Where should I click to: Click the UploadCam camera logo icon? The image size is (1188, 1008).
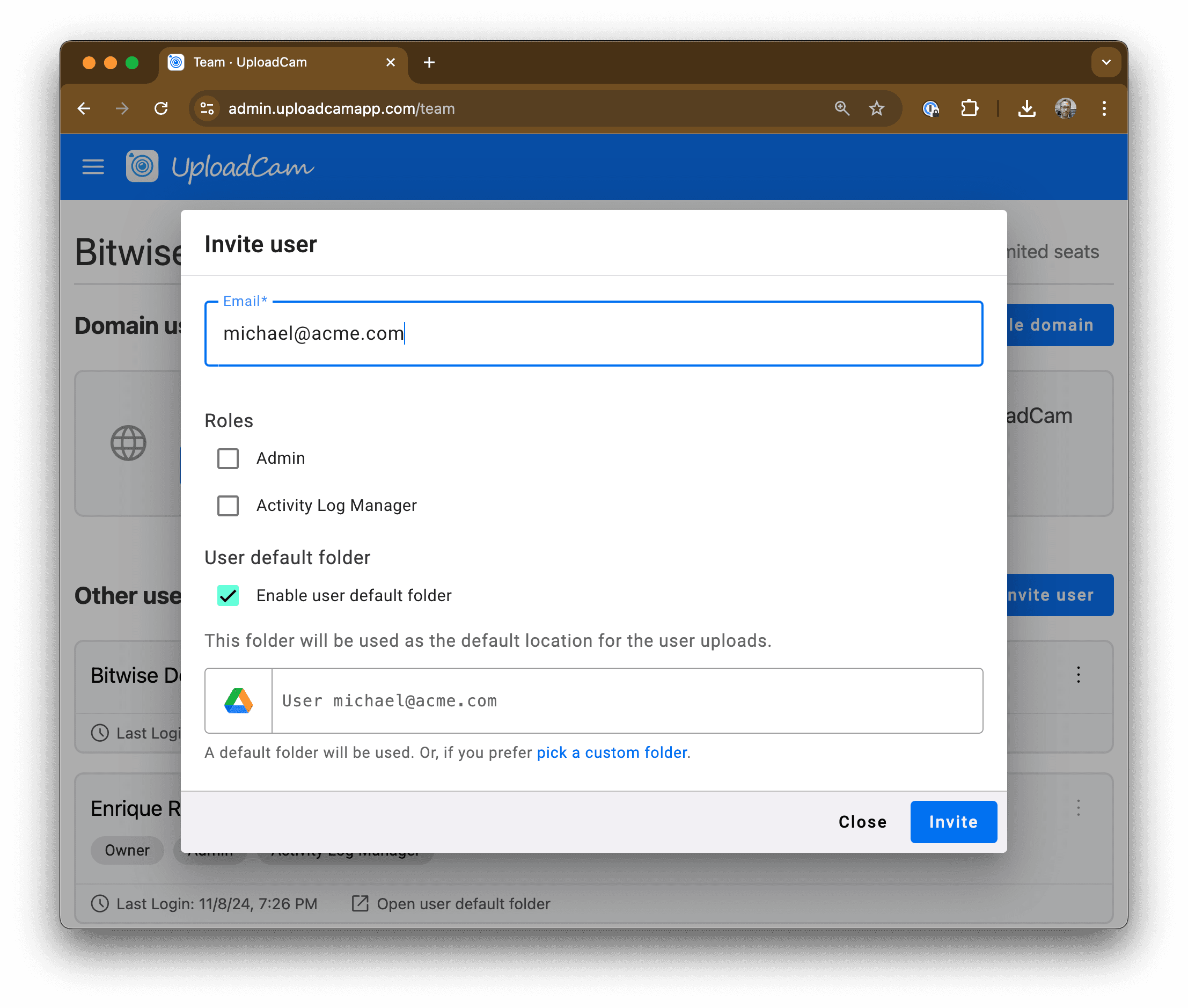(x=142, y=166)
